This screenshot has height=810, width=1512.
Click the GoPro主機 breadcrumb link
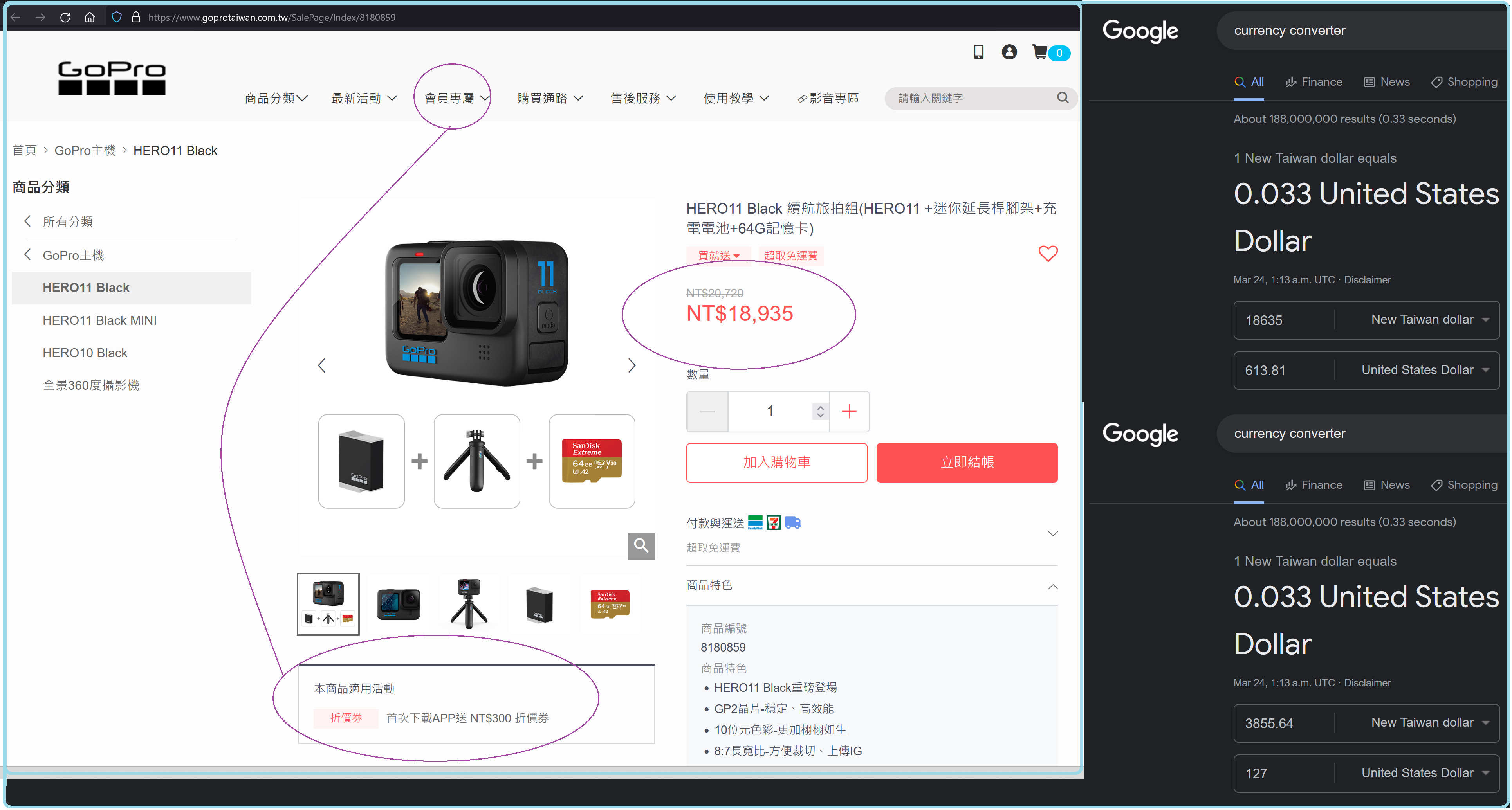(x=85, y=151)
